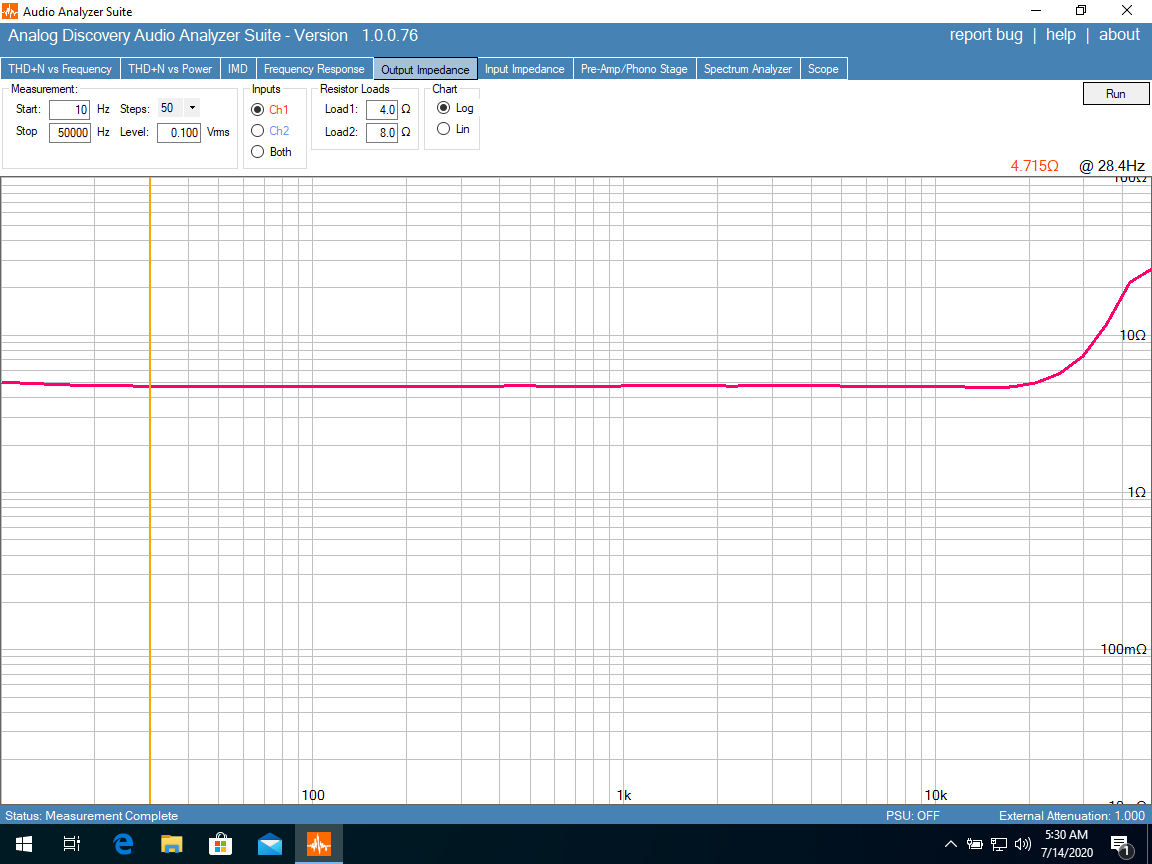This screenshot has width=1152, height=864.
Task: Open Task View on the taskbar
Action: 72,844
